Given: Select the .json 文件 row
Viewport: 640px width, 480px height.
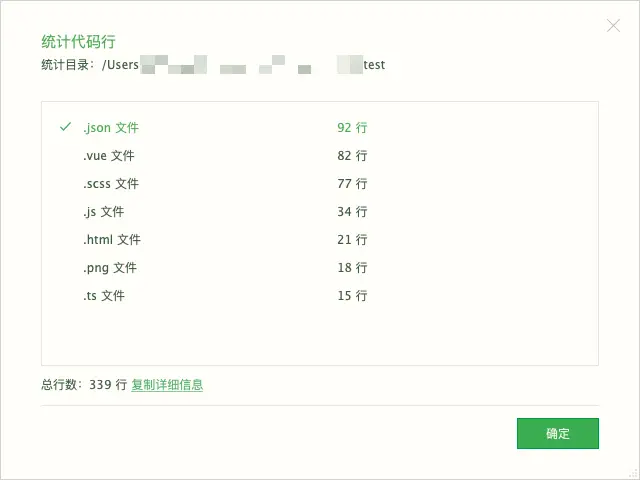Looking at the screenshot, I should (320, 127).
